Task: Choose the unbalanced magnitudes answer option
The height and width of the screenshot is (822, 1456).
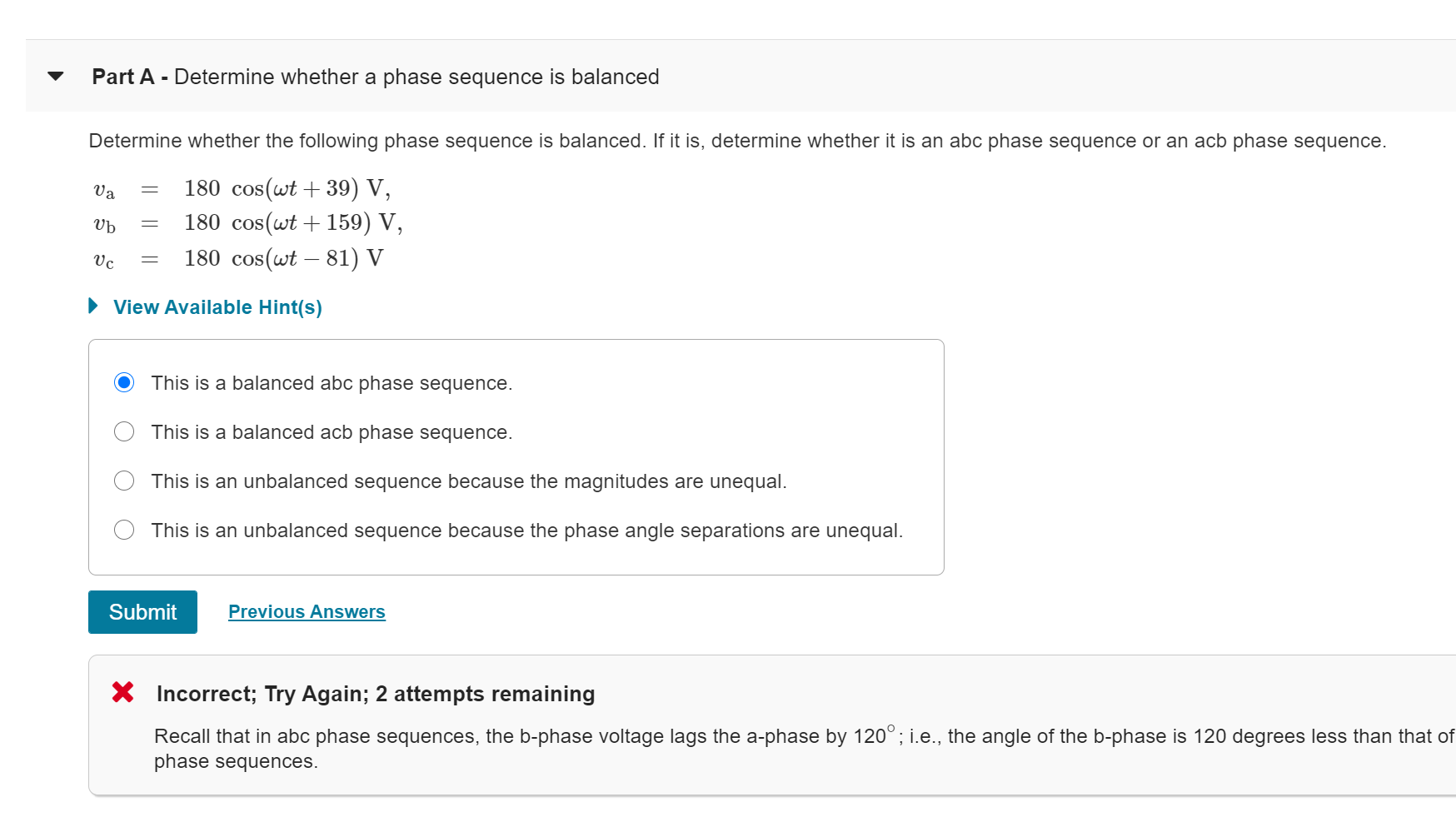Action: (x=123, y=481)
